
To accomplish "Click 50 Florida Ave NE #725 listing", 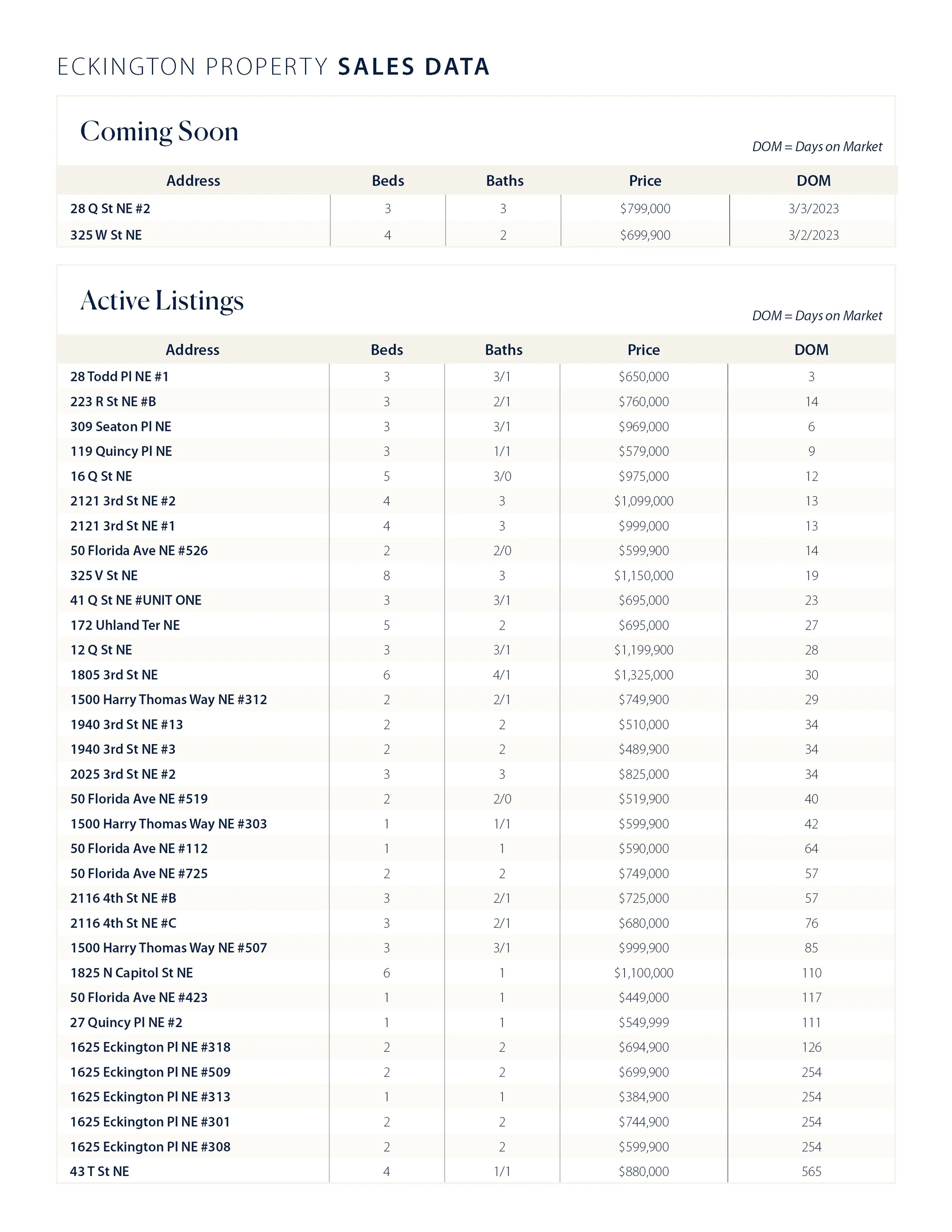I will [x=139, y=873].
